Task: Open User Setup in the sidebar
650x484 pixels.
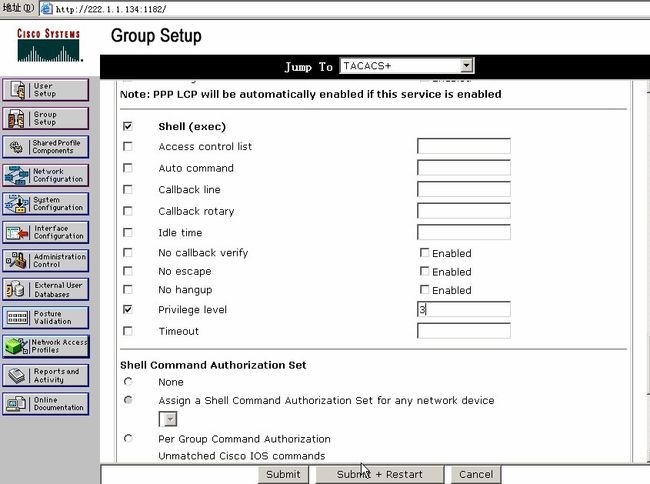Action: 45,90
